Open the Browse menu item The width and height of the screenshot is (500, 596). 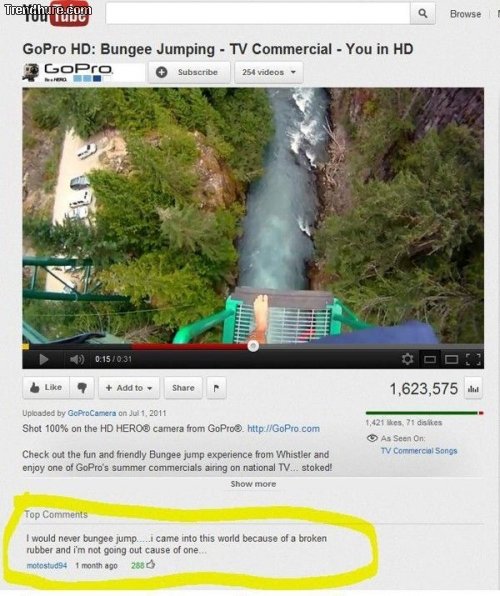click(465, 14)
